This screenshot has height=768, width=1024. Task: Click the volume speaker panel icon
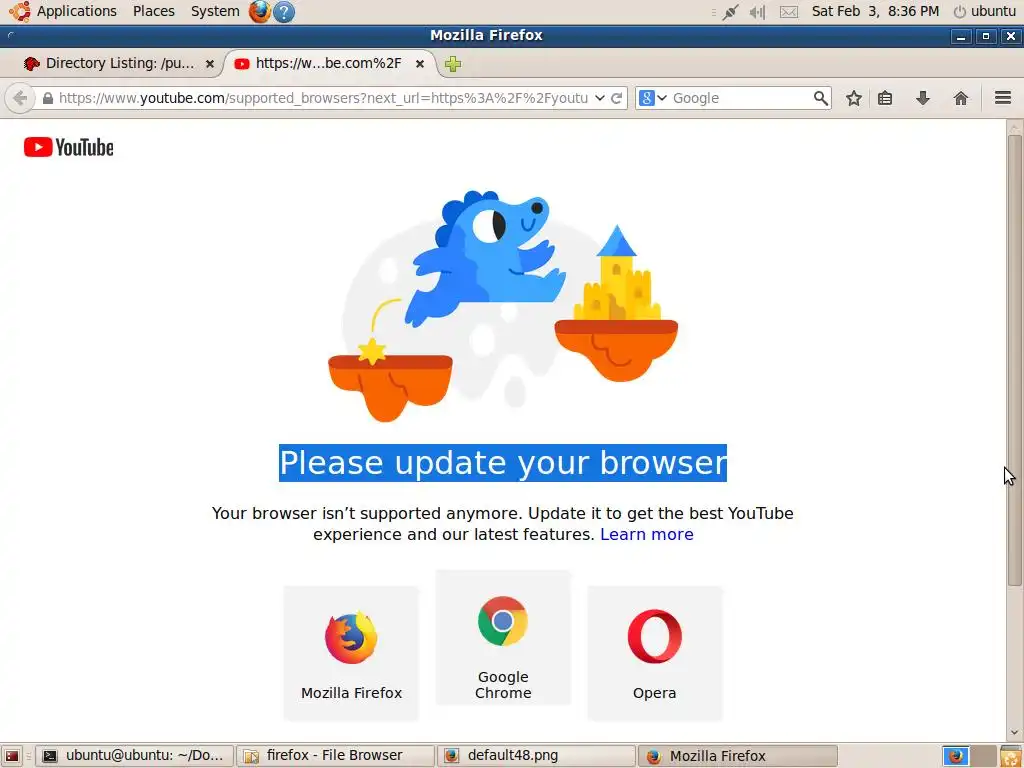[758, 12]
